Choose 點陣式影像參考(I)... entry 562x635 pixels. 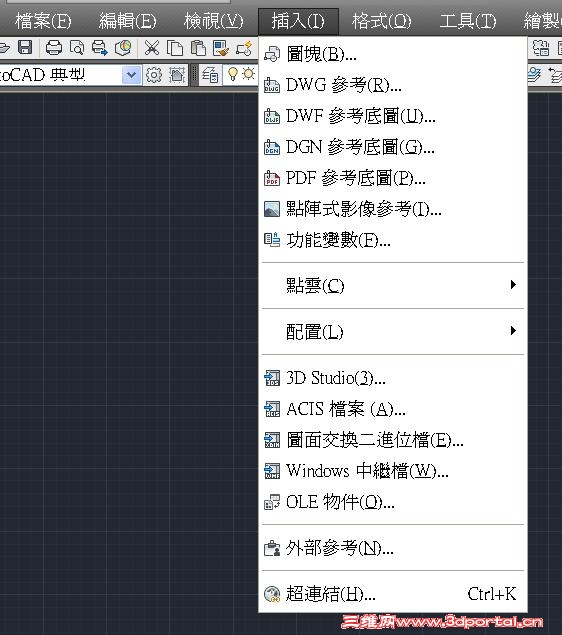pyautogui.click(x=393, y=209)
